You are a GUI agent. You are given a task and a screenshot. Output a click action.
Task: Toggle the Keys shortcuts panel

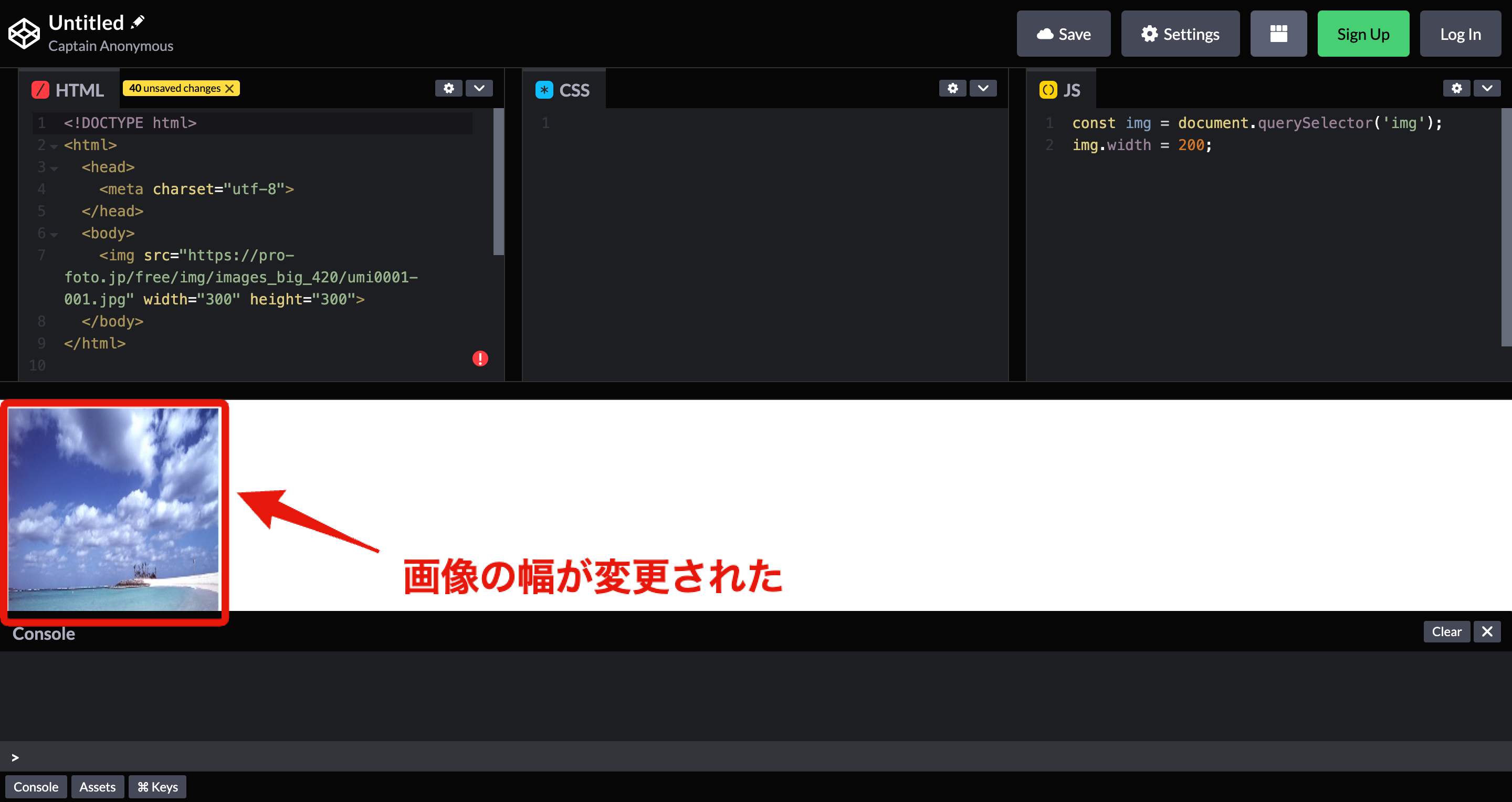point(157,786)
